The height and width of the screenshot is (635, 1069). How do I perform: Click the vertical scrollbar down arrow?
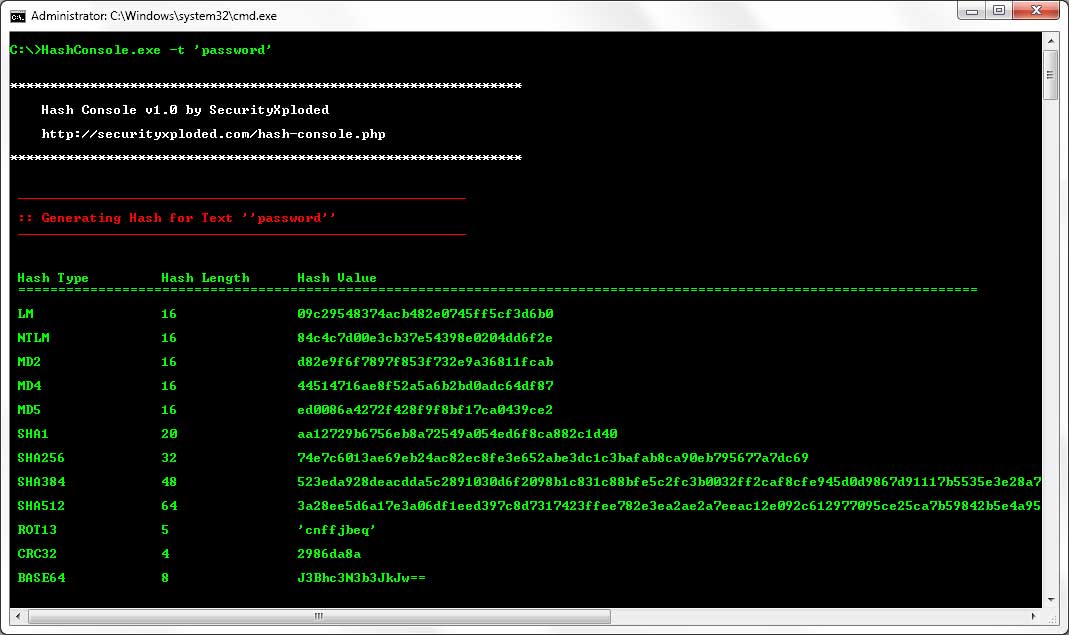point(1050,599)
